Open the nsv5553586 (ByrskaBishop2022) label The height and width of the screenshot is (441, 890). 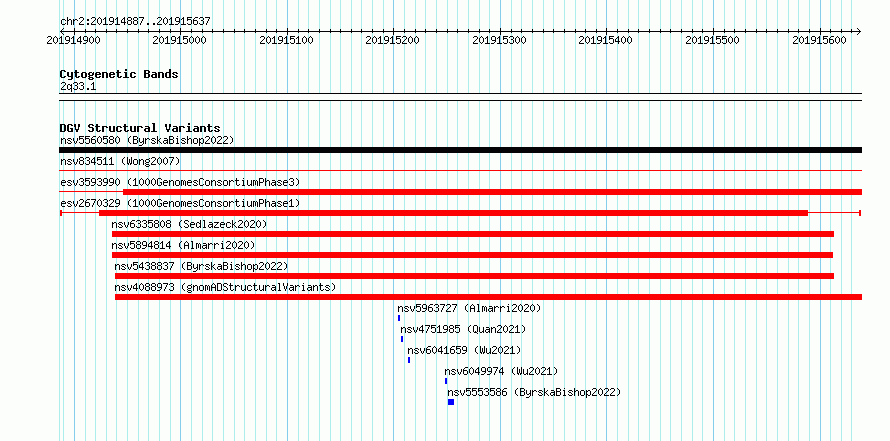pyautogui.click(x=534, y=392)
